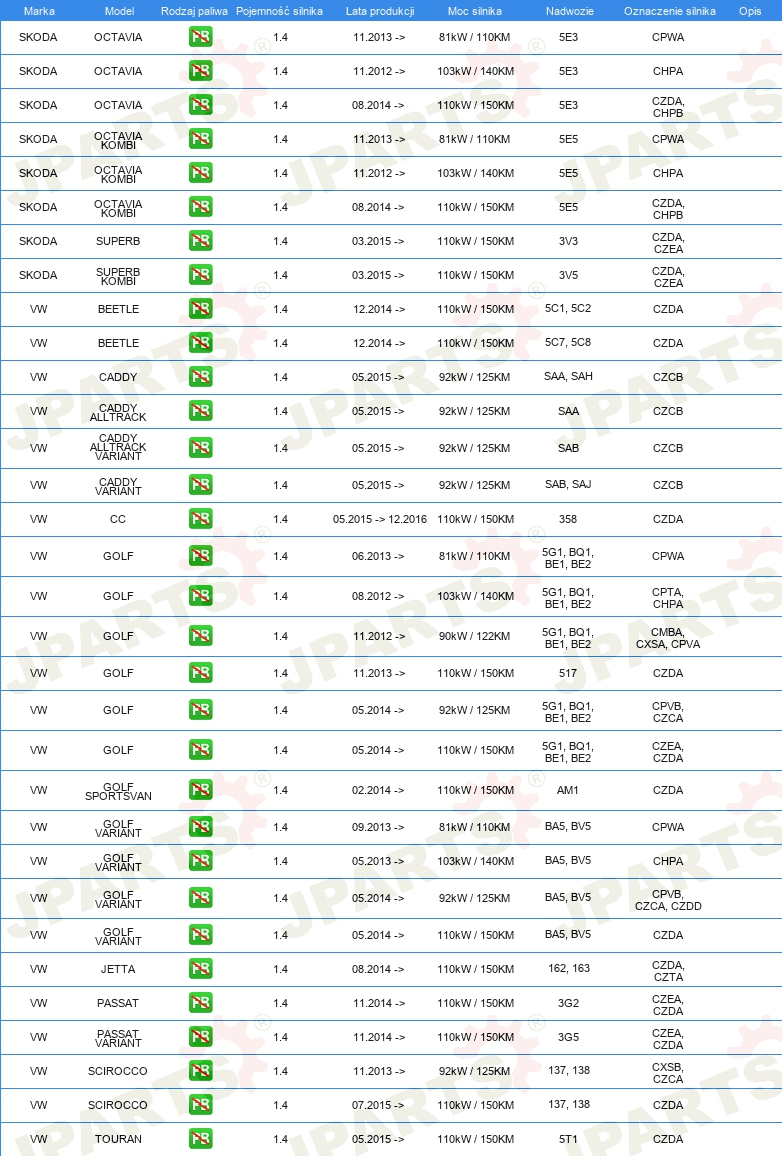
Task: Select engine codes CZDA, CZTA
Action: (x=668, y=971)
